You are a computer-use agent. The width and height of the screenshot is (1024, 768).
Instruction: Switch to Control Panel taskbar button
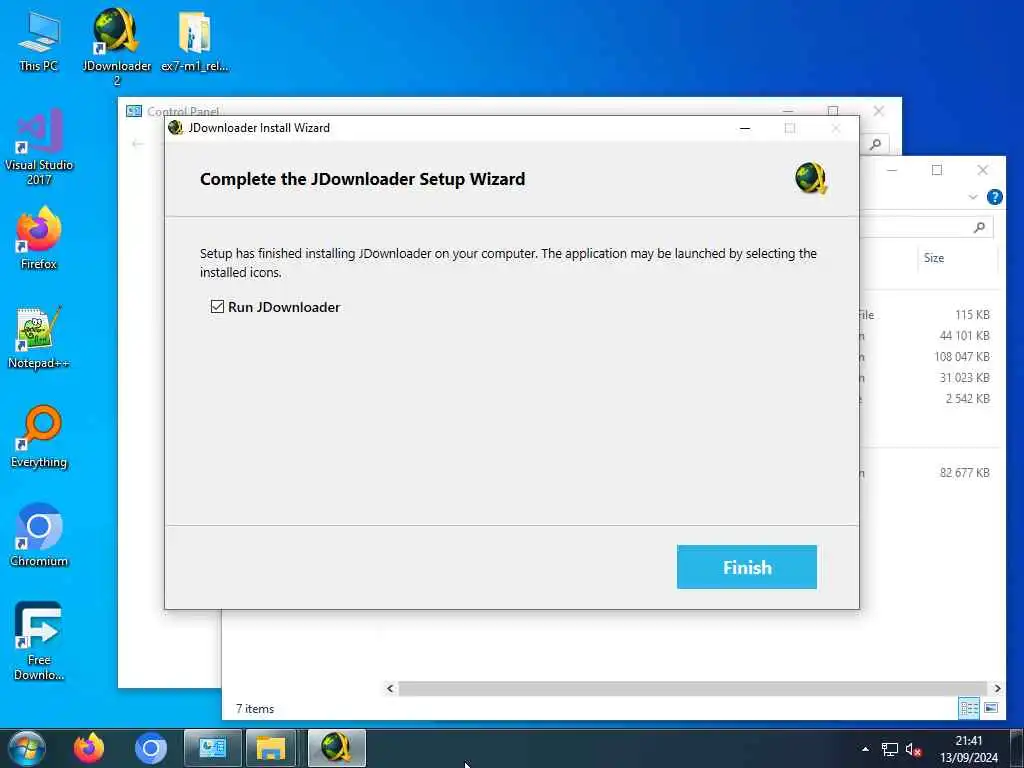pos(212,748)
